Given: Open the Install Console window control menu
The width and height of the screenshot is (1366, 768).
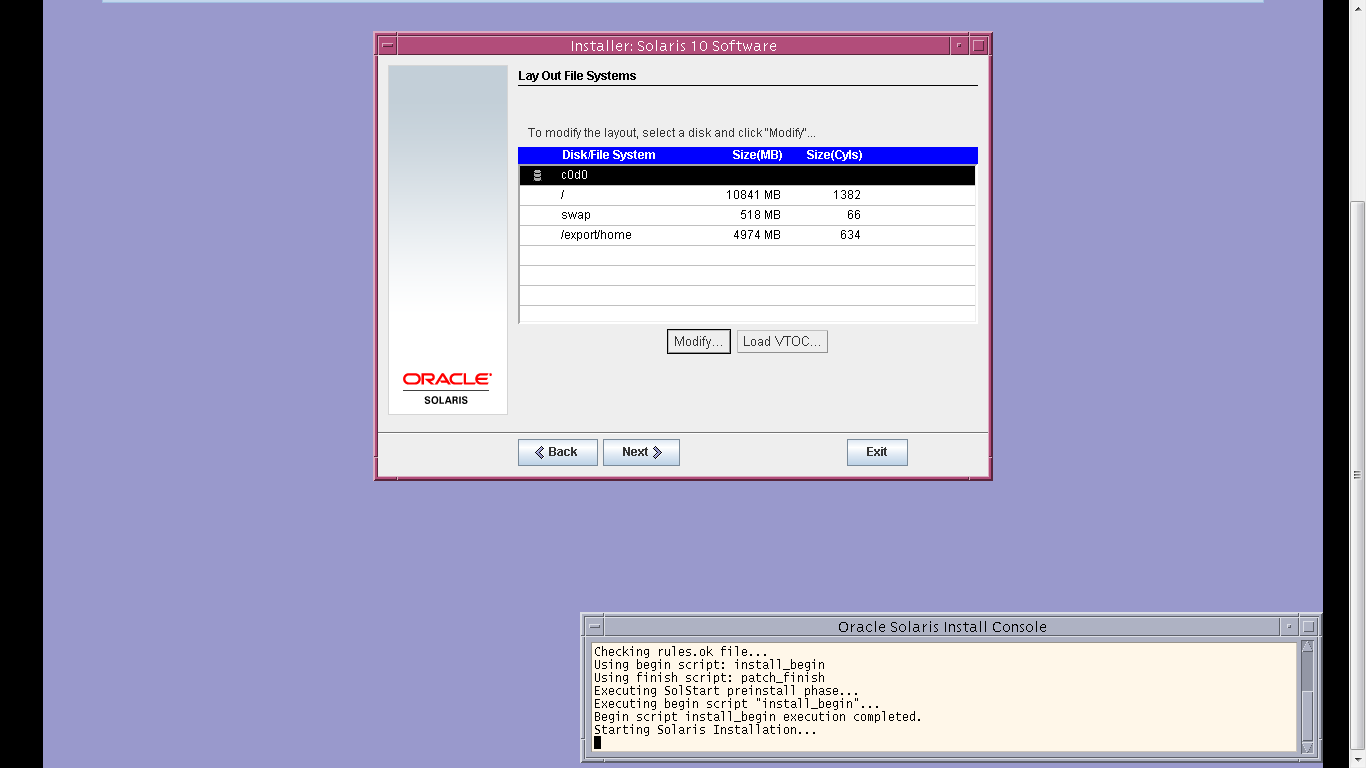Looking at the screenshot, I should coord(593,626).
